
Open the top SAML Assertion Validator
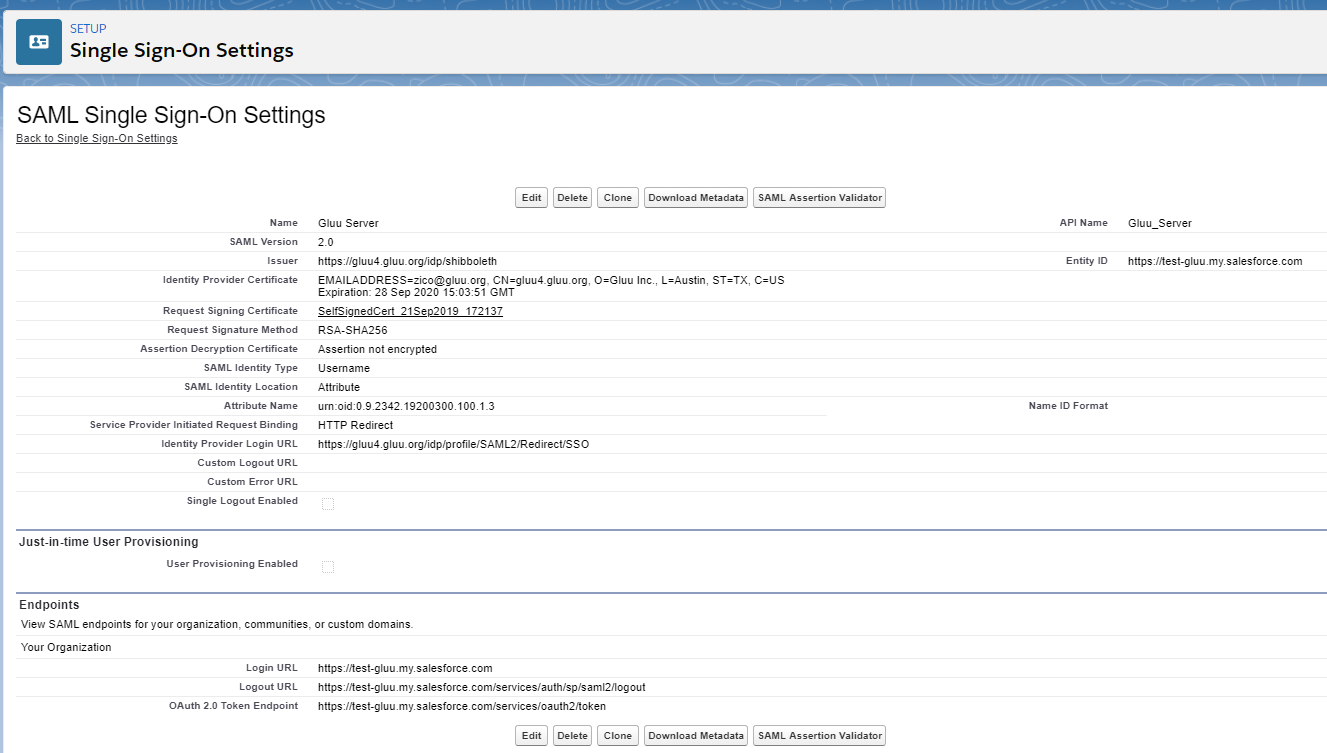[819, 198]
